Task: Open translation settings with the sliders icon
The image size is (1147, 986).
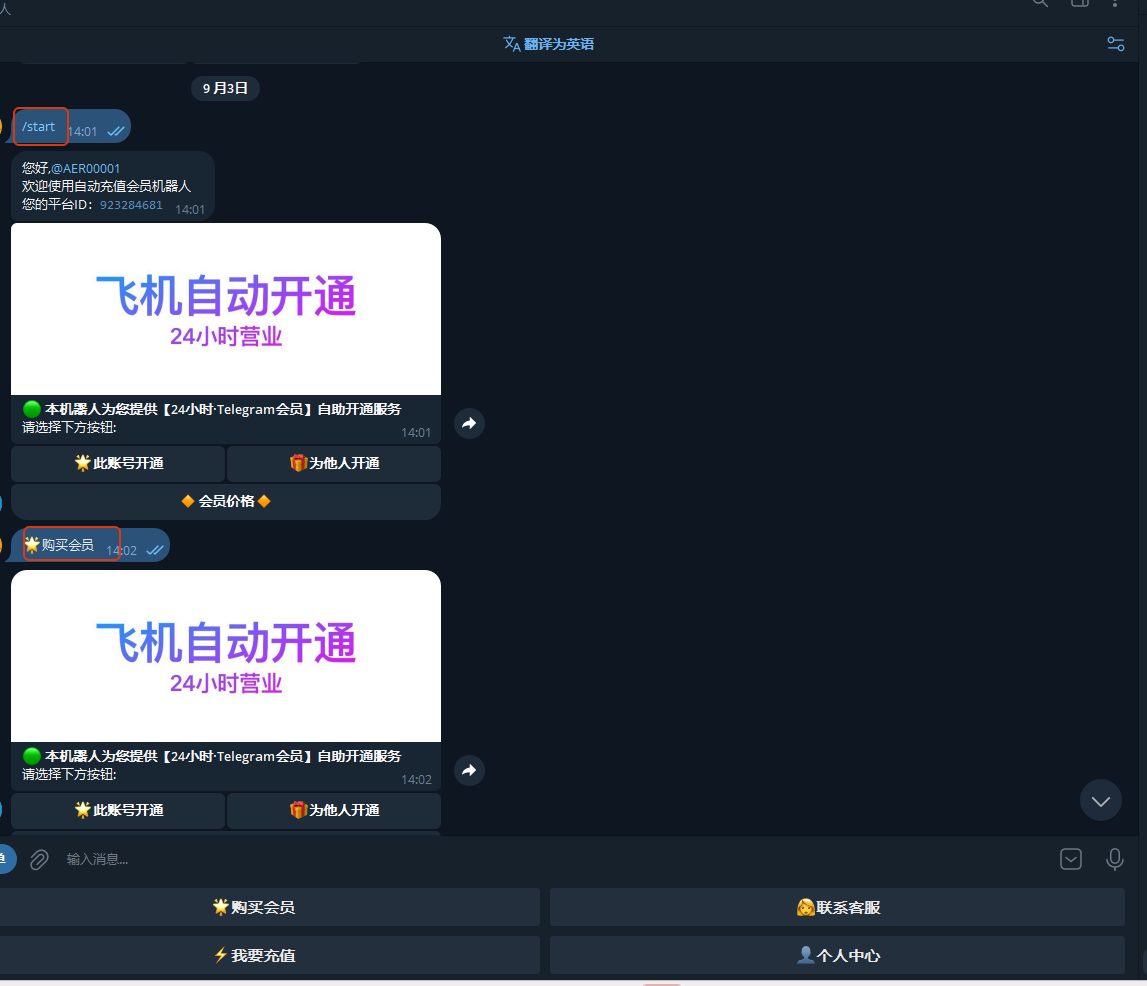Action: (x=1116, y=43)
